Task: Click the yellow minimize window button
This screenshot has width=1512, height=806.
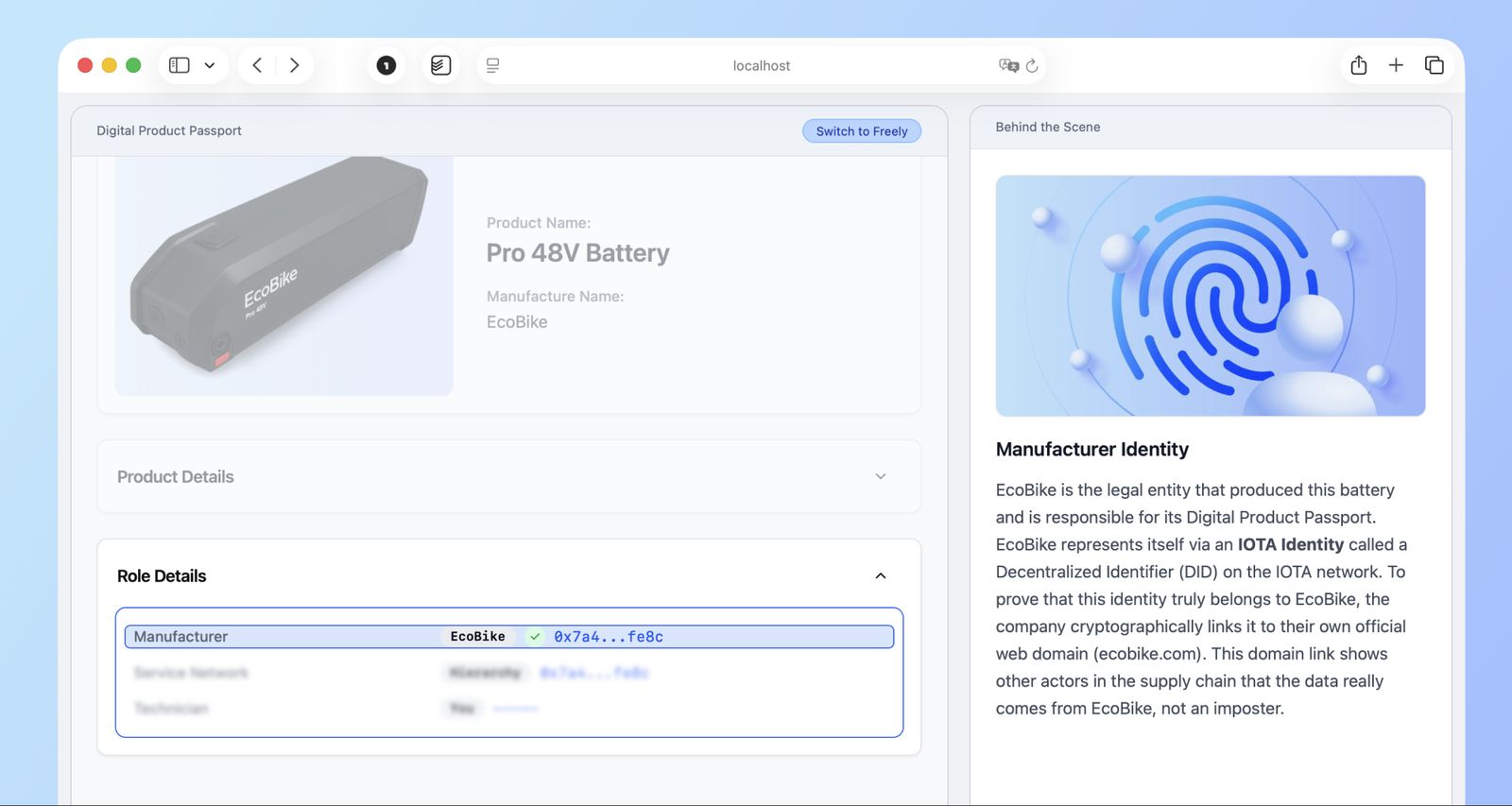Action: point(109,65)
